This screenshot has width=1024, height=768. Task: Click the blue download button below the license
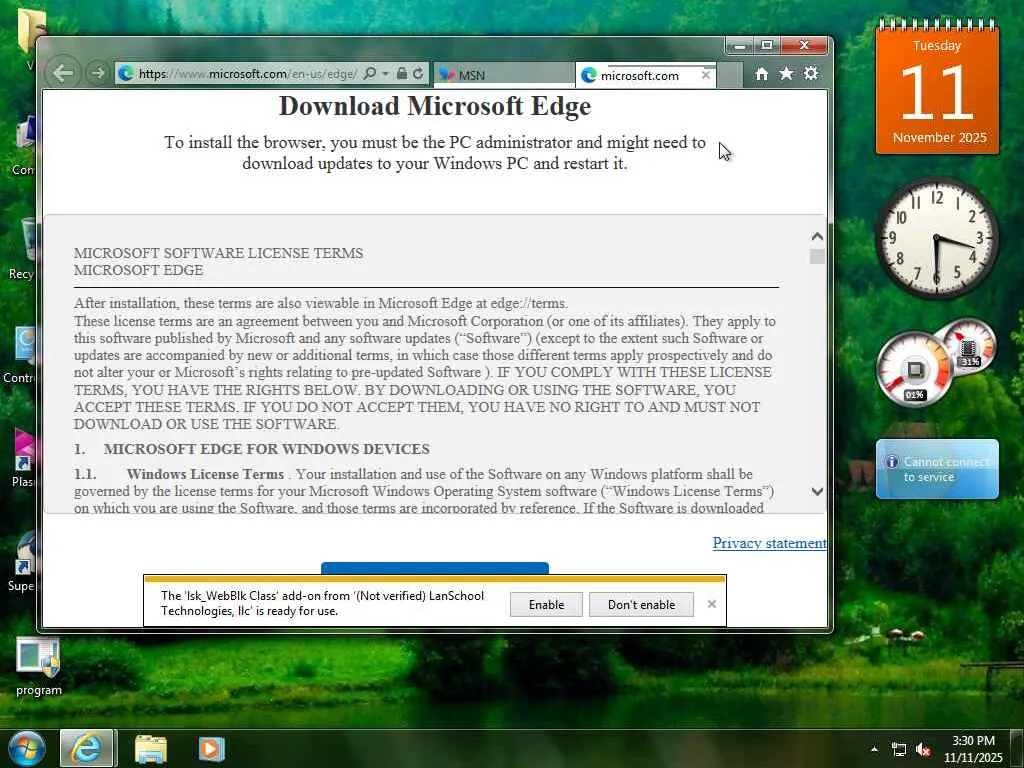(x=435, y=568)
